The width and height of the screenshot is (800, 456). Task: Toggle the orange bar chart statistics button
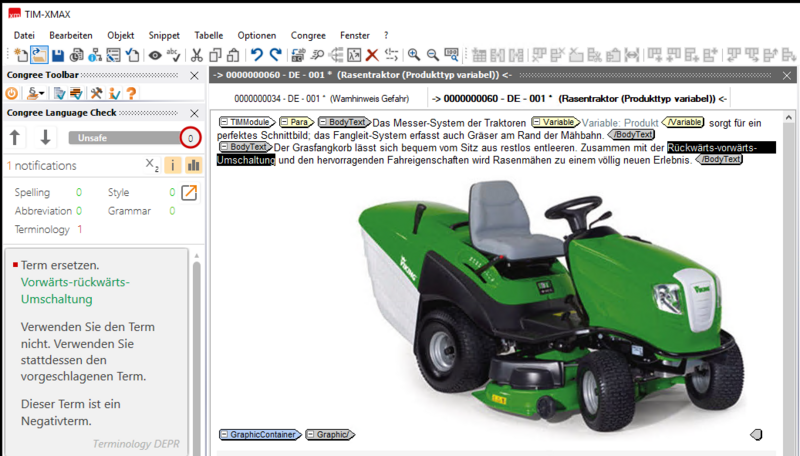(x=193, y=165)
